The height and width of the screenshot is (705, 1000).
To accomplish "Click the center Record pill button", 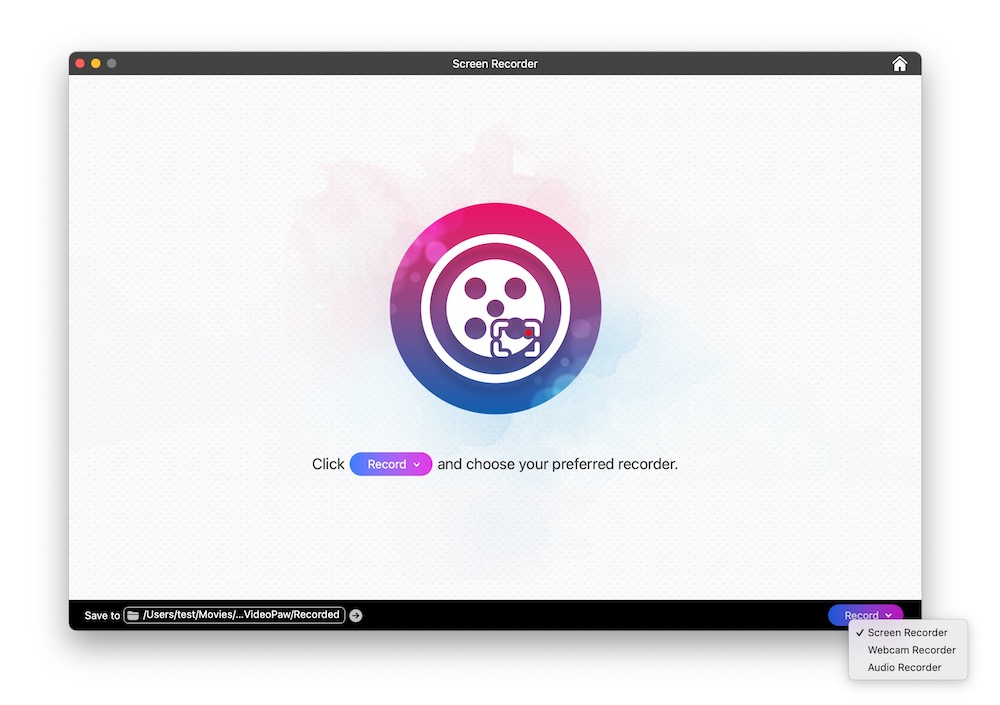I will [x=387, y=465].
